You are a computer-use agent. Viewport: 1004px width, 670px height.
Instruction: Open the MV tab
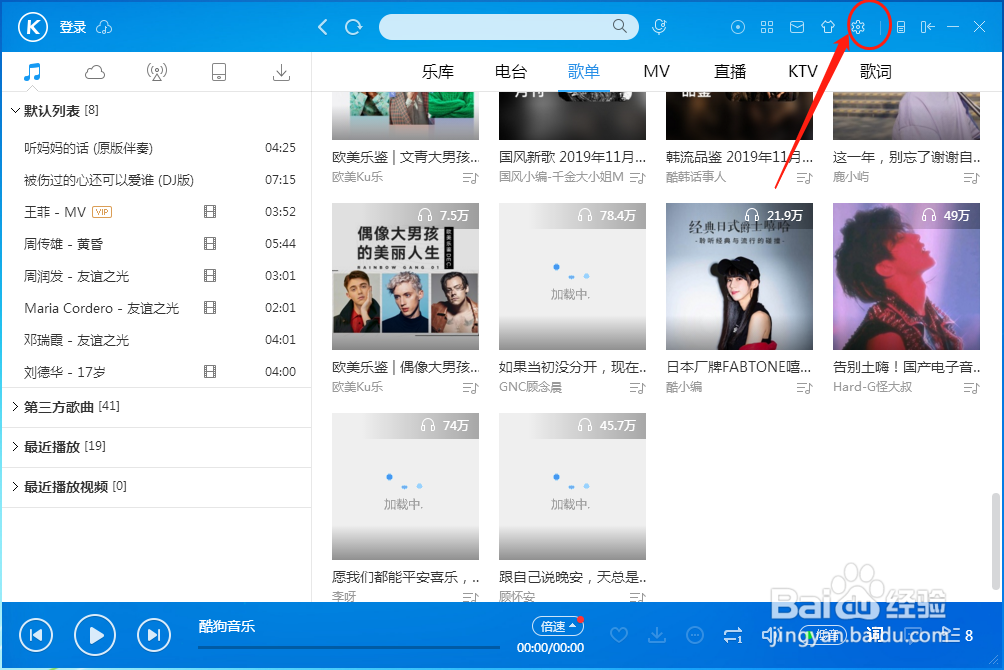656,71
